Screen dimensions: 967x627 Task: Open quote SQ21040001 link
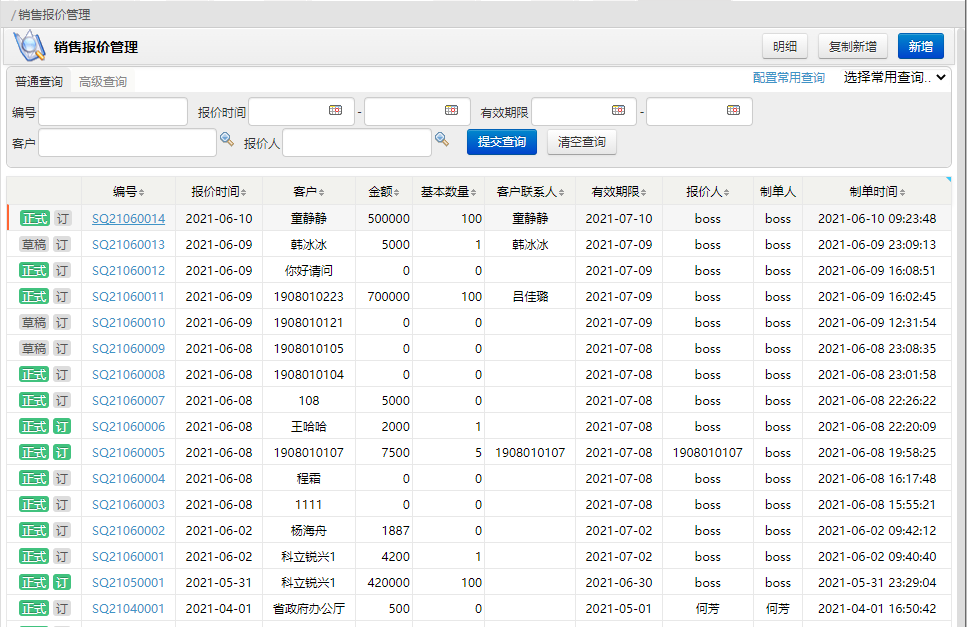tap(128, 608)
